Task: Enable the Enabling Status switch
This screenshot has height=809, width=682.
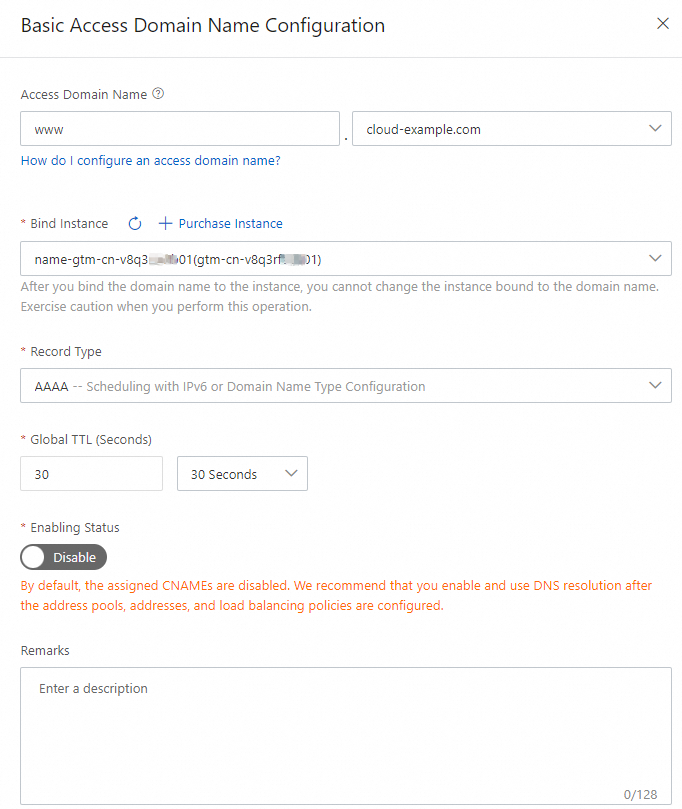Action: [63, 557]
